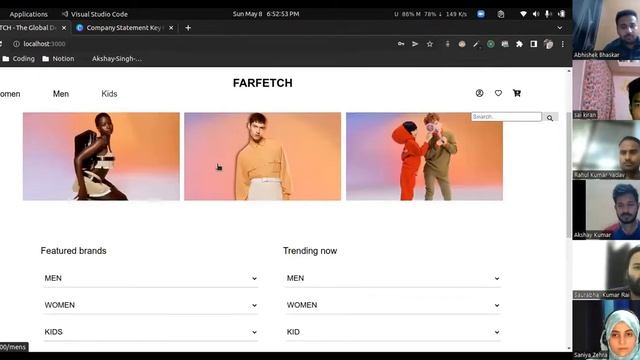Open the Kids category link

(109, 94)
